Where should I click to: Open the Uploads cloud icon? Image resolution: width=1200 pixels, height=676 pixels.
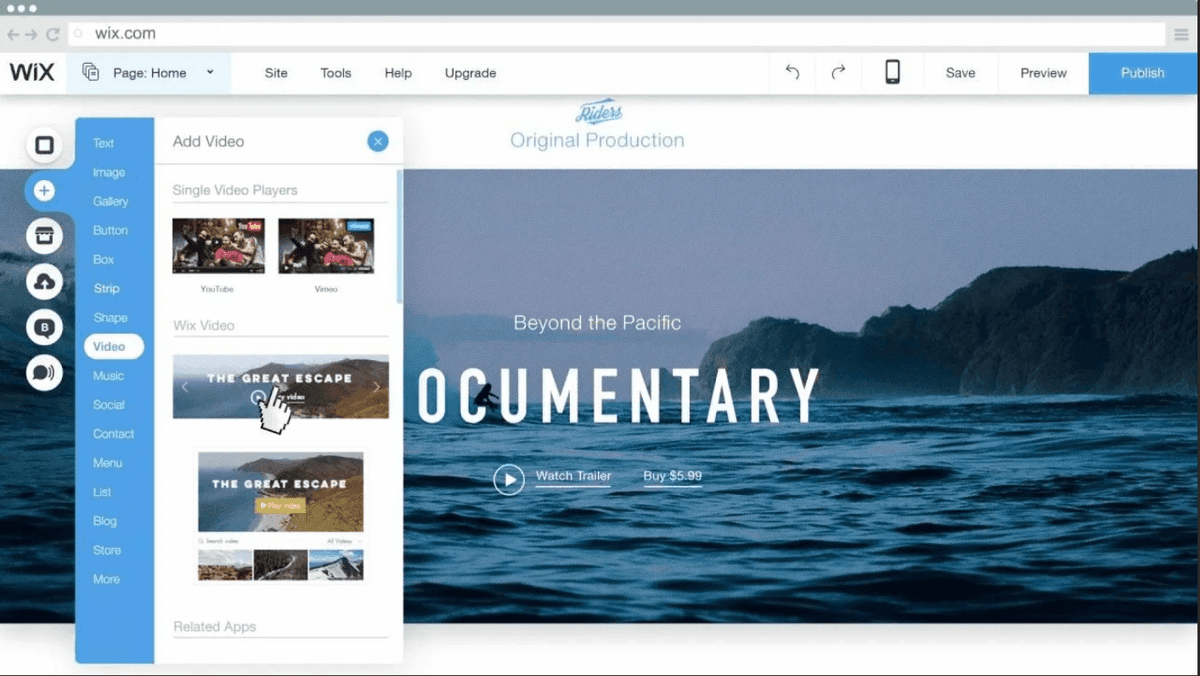[44, 283]
